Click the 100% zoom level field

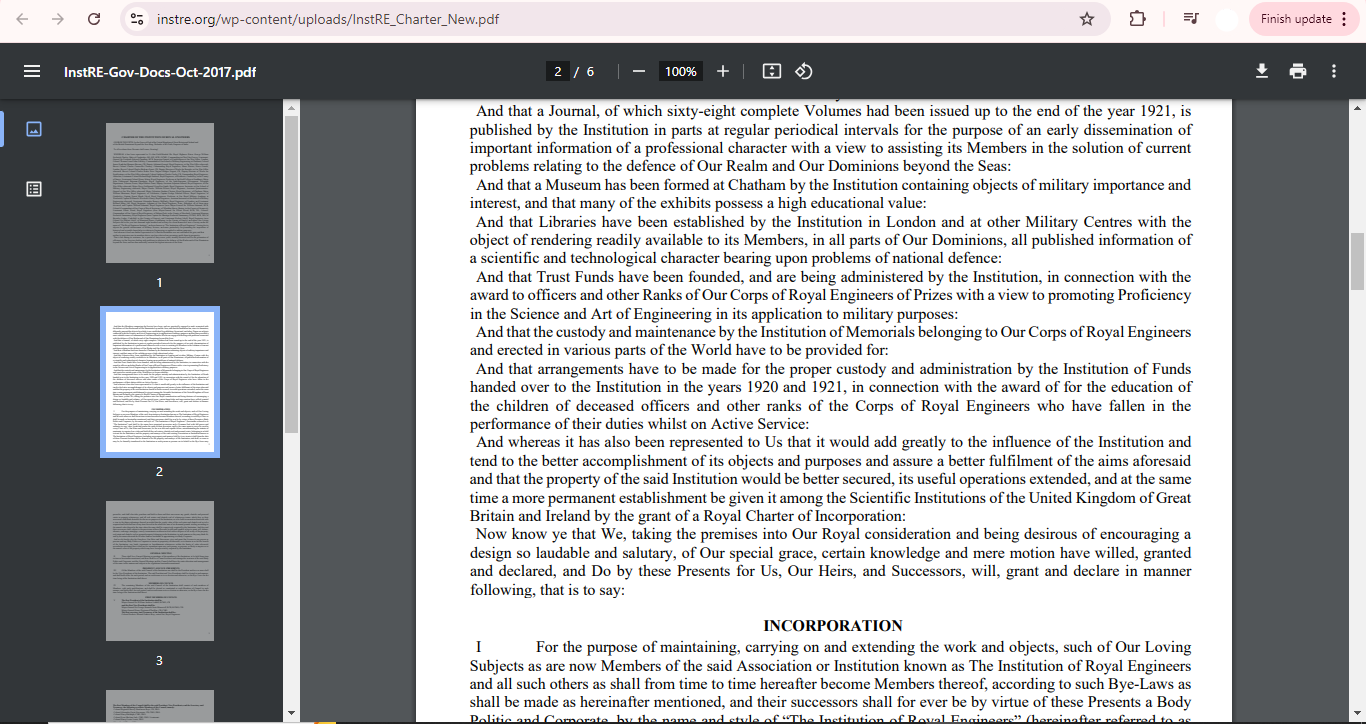pyautogui.click(x=681, y=71)
